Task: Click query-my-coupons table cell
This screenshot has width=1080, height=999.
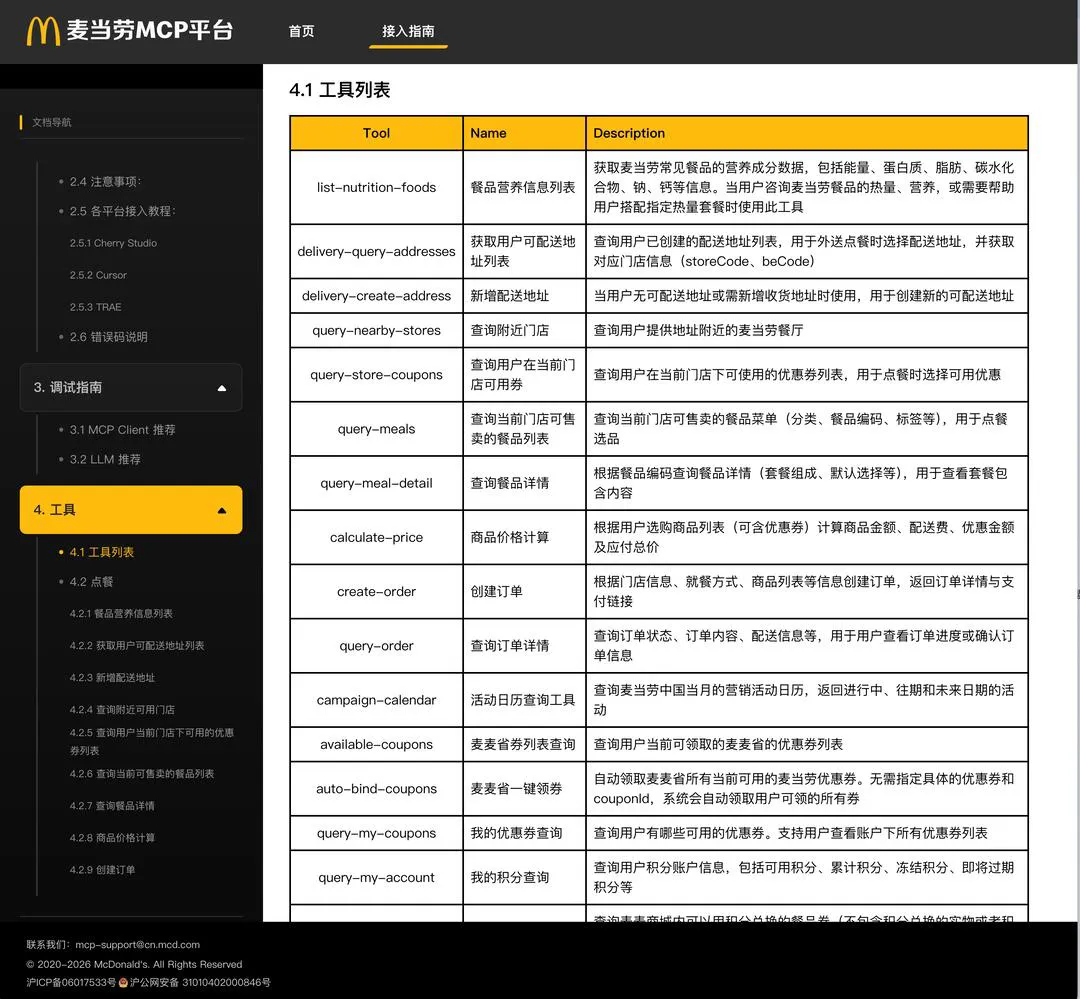Action: [376, 834]
